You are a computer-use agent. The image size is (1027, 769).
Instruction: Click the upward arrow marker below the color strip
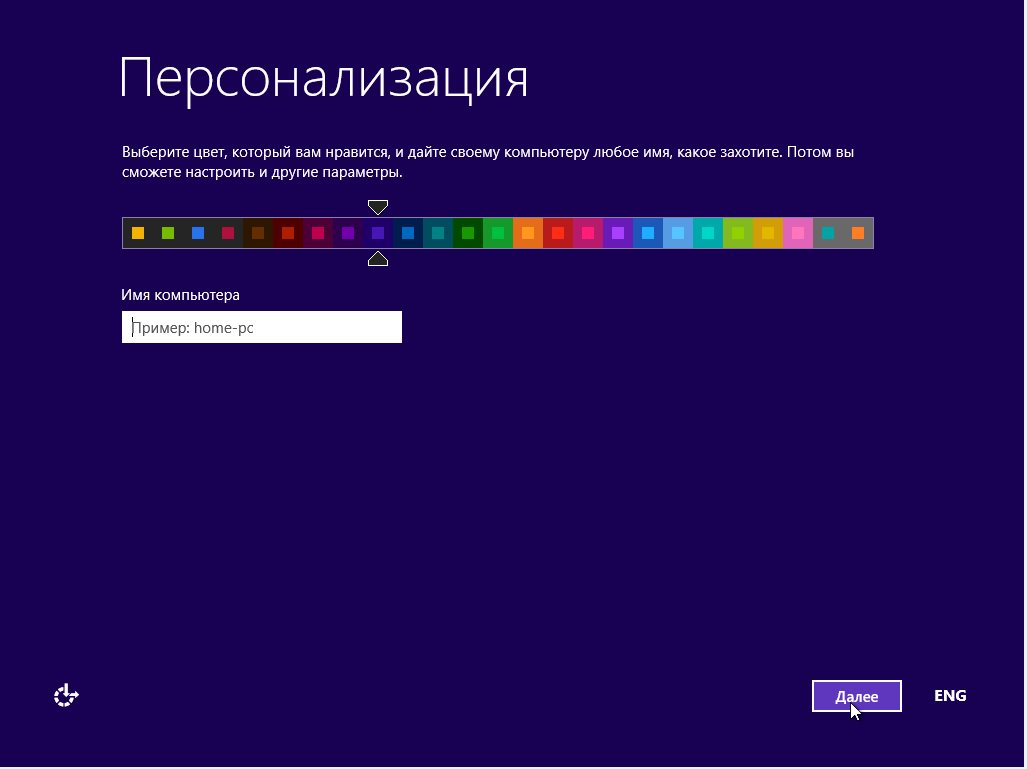pos(379,260)
